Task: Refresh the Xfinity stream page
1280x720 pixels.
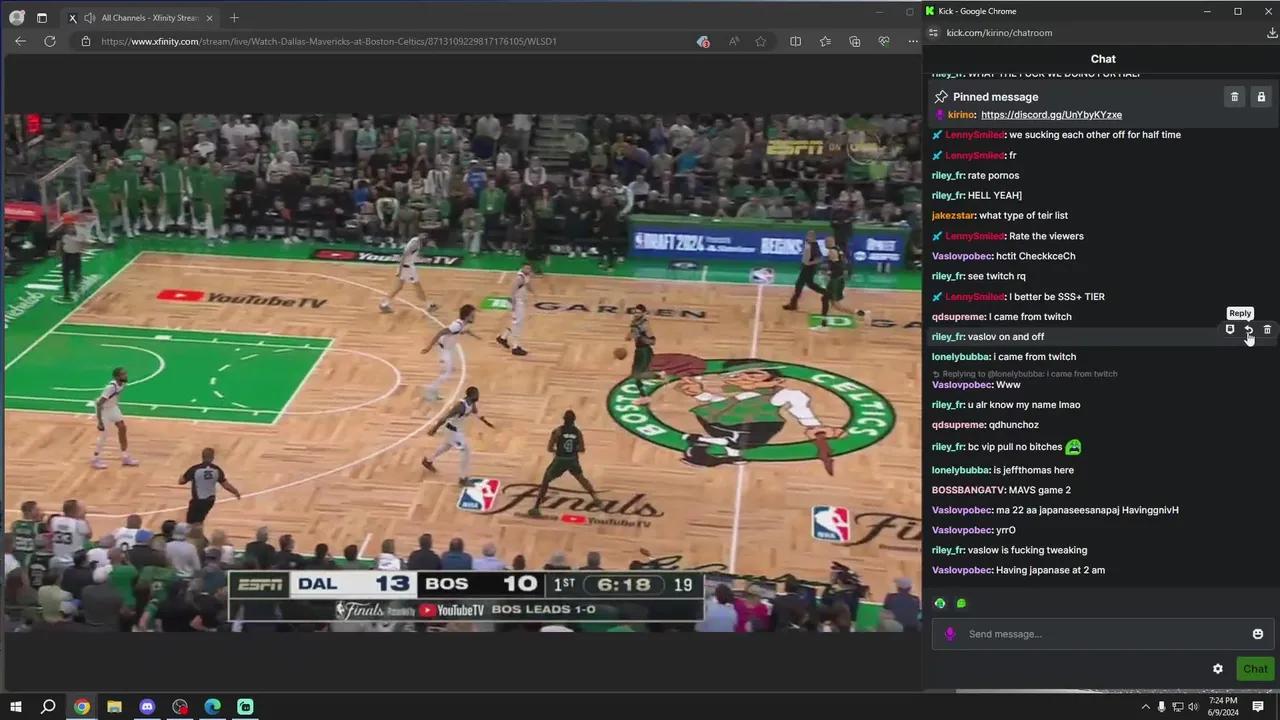Action: (x=50, y=41)
